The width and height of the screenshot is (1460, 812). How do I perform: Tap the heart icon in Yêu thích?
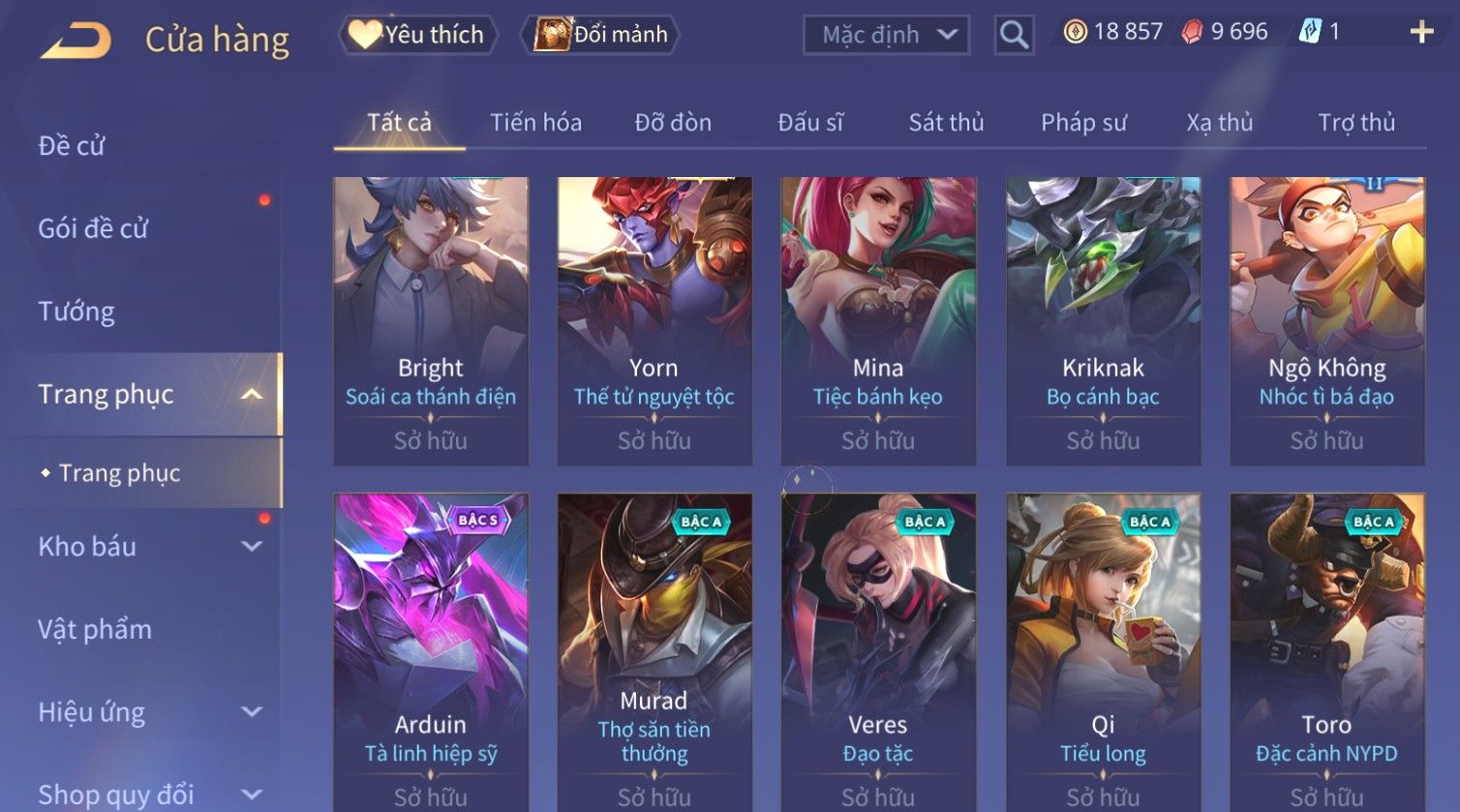point(365,35)
